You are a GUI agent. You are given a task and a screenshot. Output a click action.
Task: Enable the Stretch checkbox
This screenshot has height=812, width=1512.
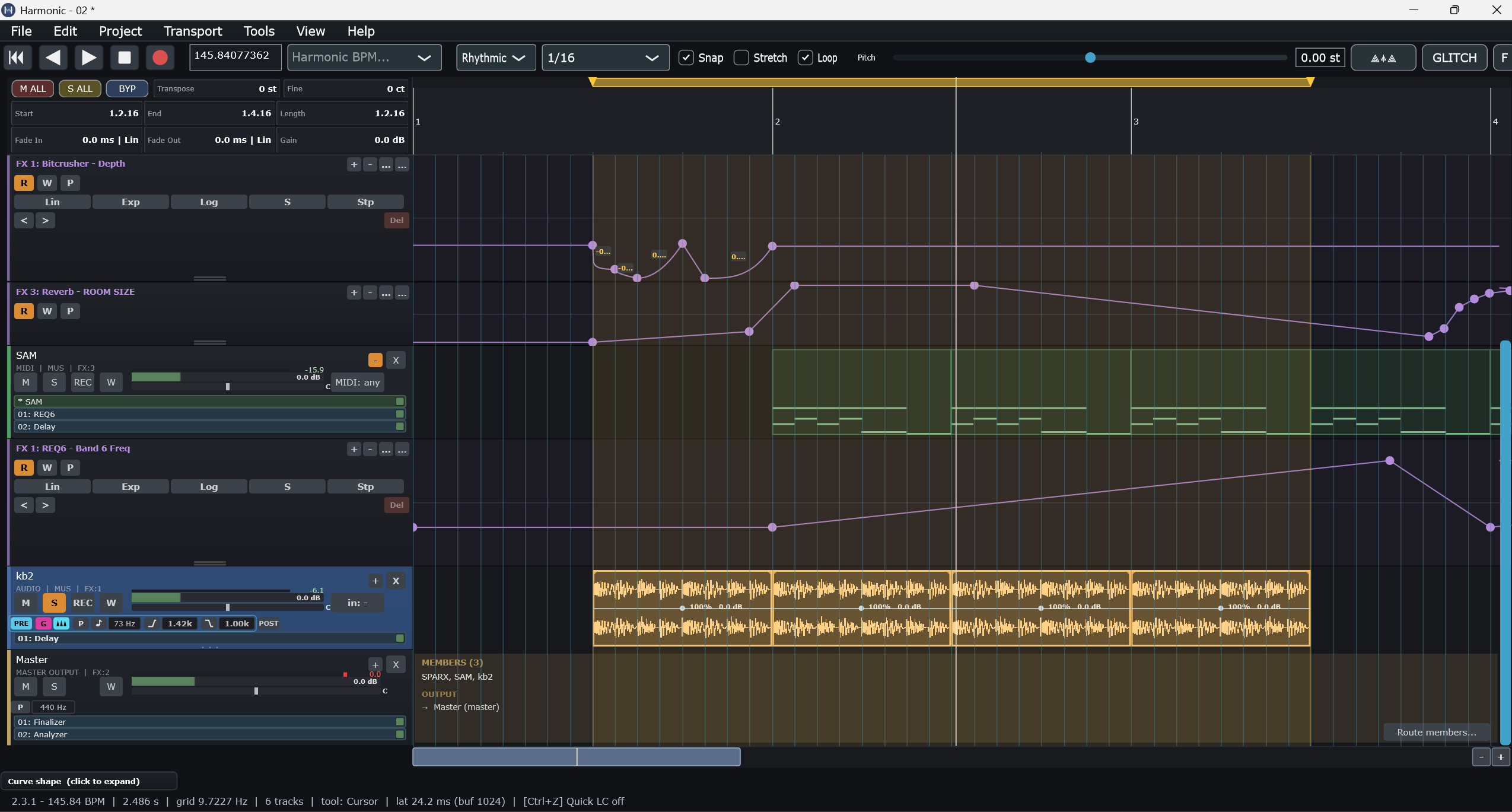[741, 58]
